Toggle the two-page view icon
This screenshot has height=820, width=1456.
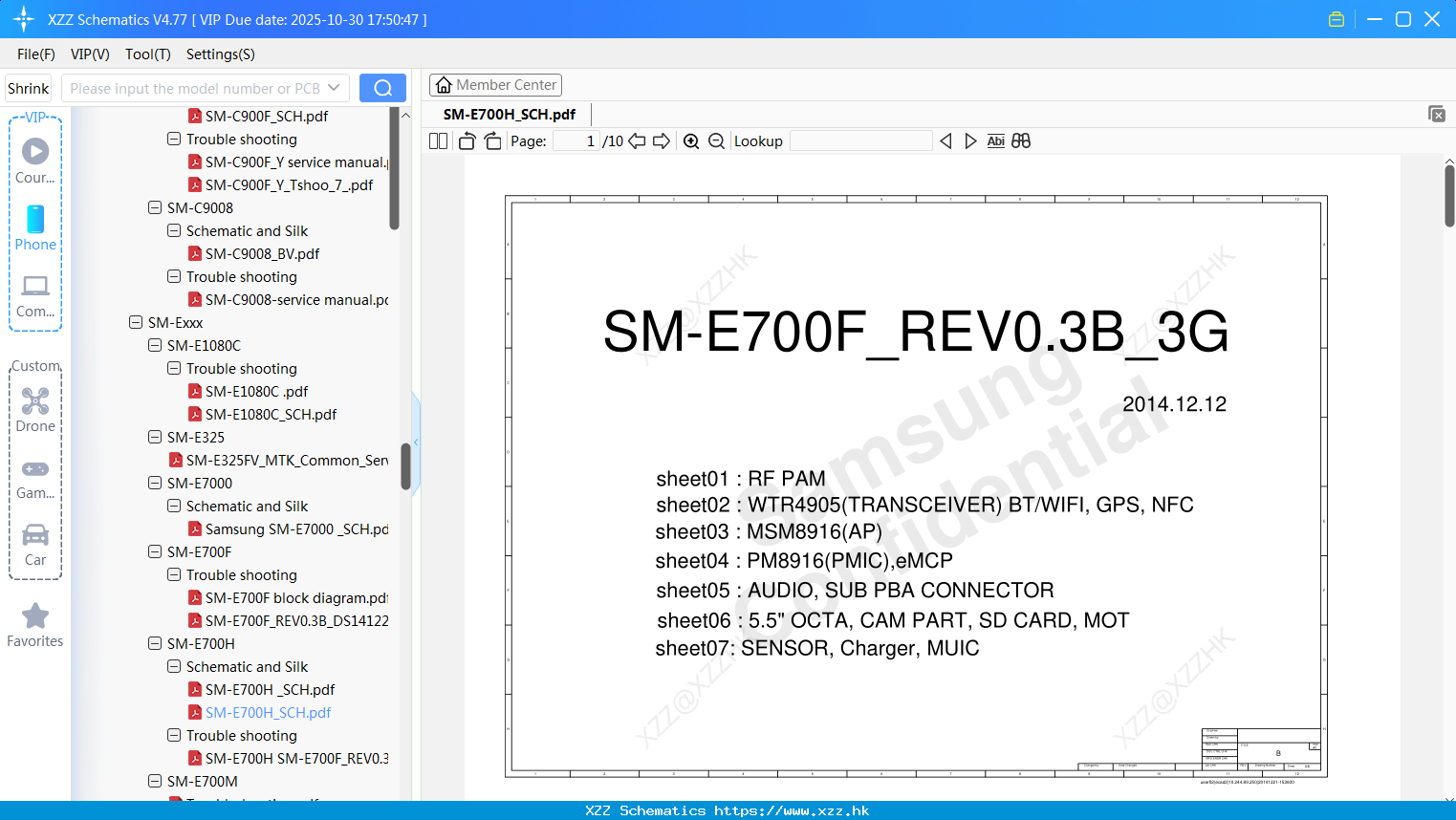(x=438, y=141)
